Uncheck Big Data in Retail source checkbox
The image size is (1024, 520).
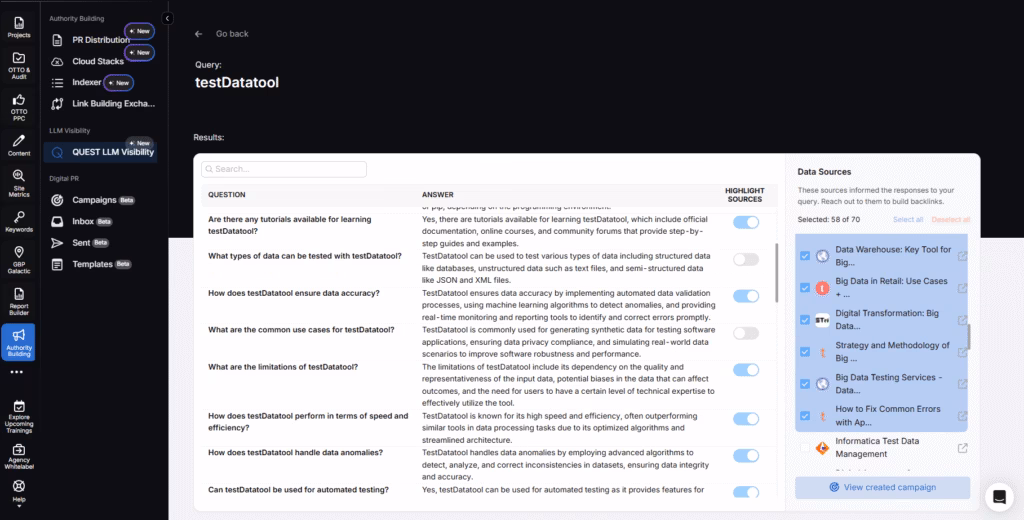806,288
